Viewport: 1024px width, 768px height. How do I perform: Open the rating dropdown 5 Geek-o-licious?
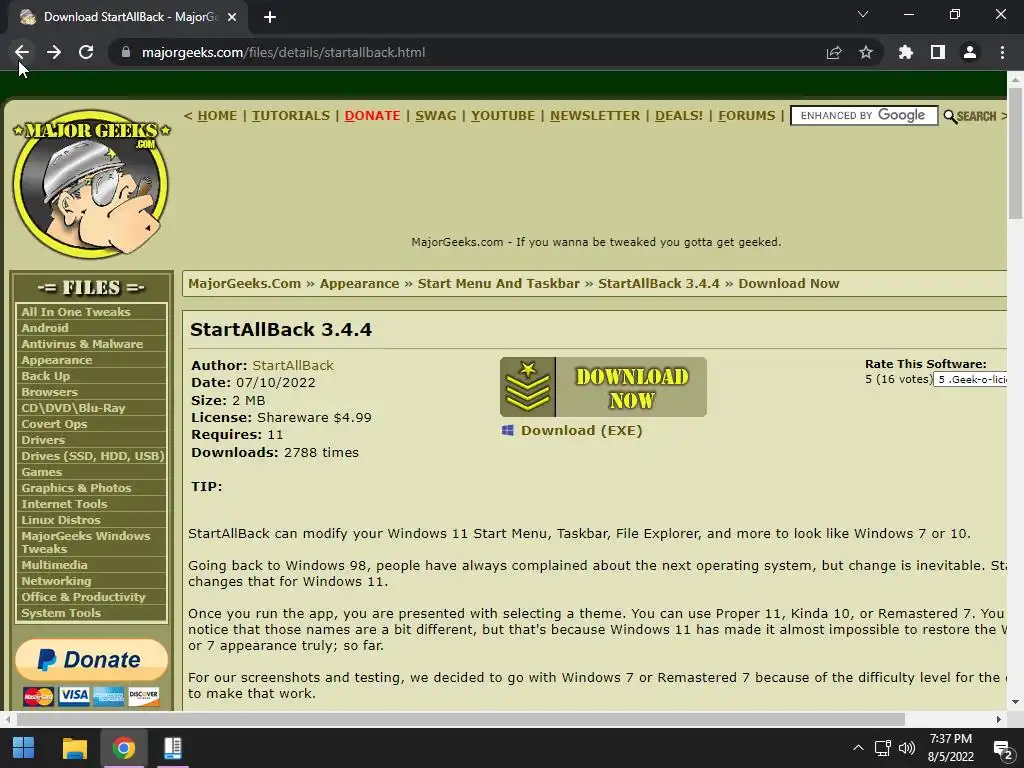tap(970, 379)
